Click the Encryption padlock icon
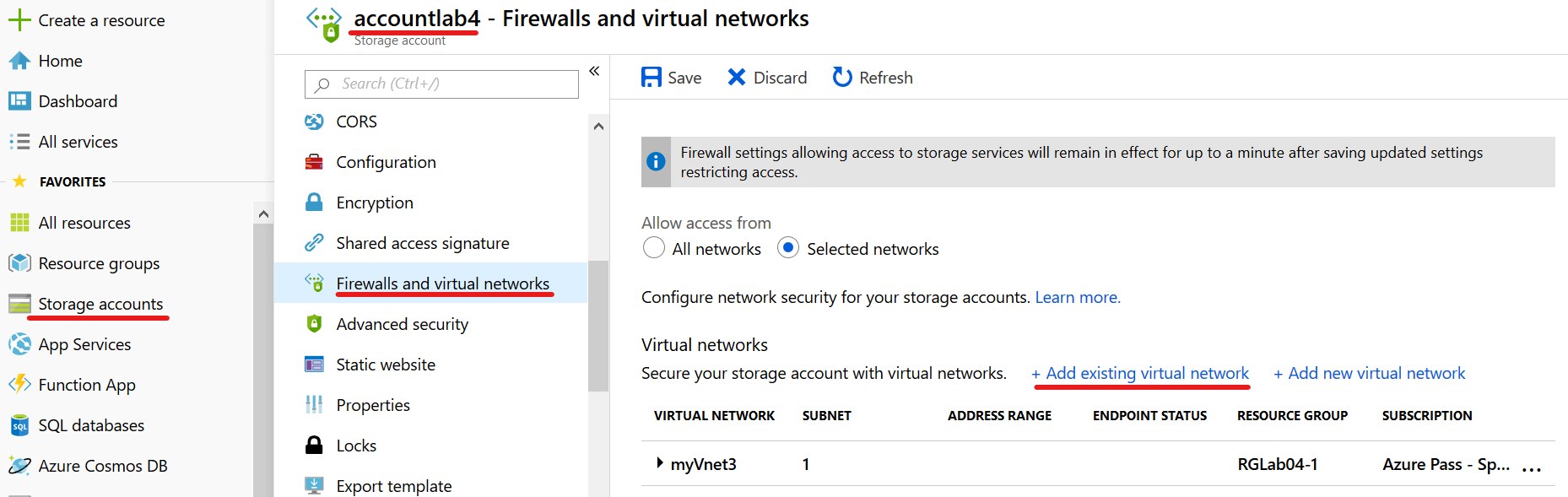Image resolution: width=1568 pixels, height=497 pixels. click(314, 203)
